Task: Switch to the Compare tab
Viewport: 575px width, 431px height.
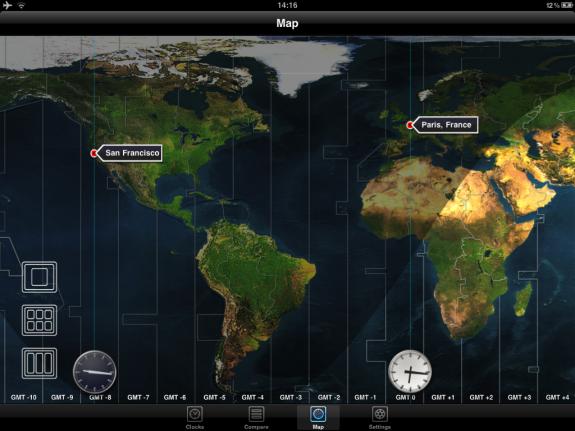Action: point(256,417)
